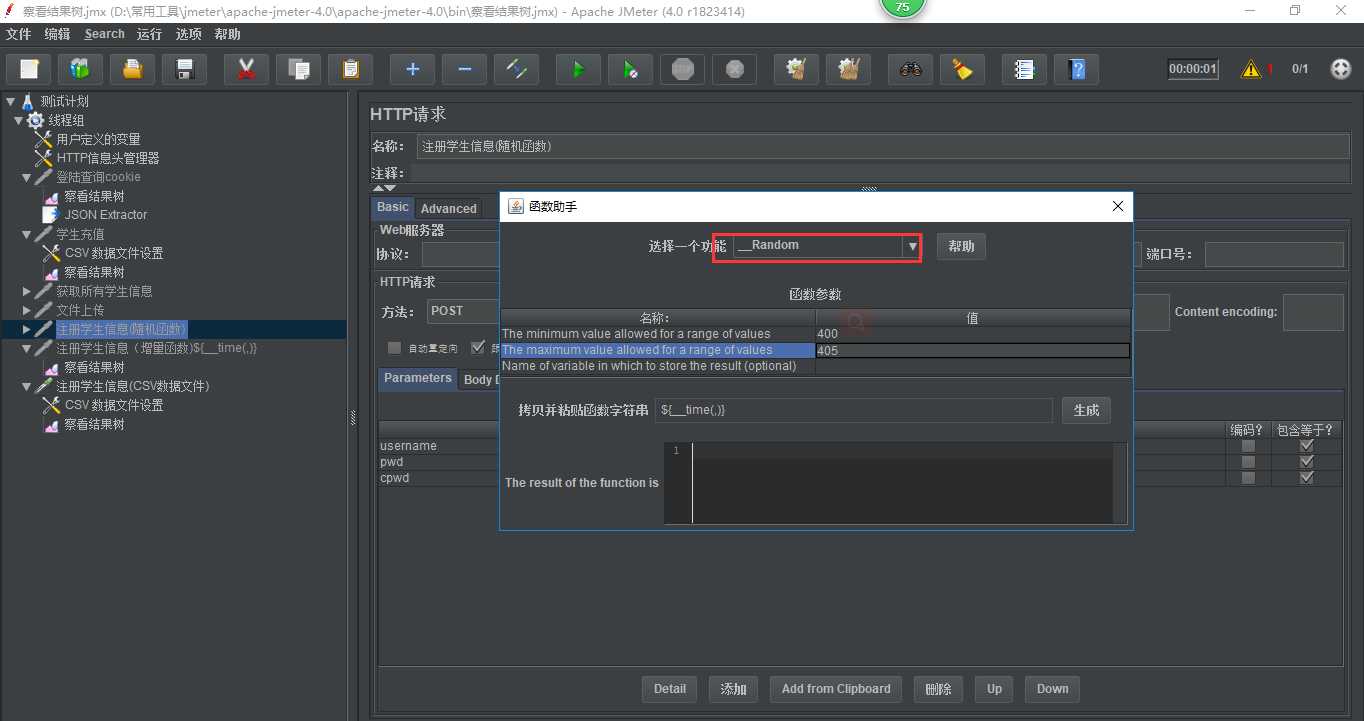Collapse the 测试计划 tree node arrow

pyautogui.click(x=10, y=101)
